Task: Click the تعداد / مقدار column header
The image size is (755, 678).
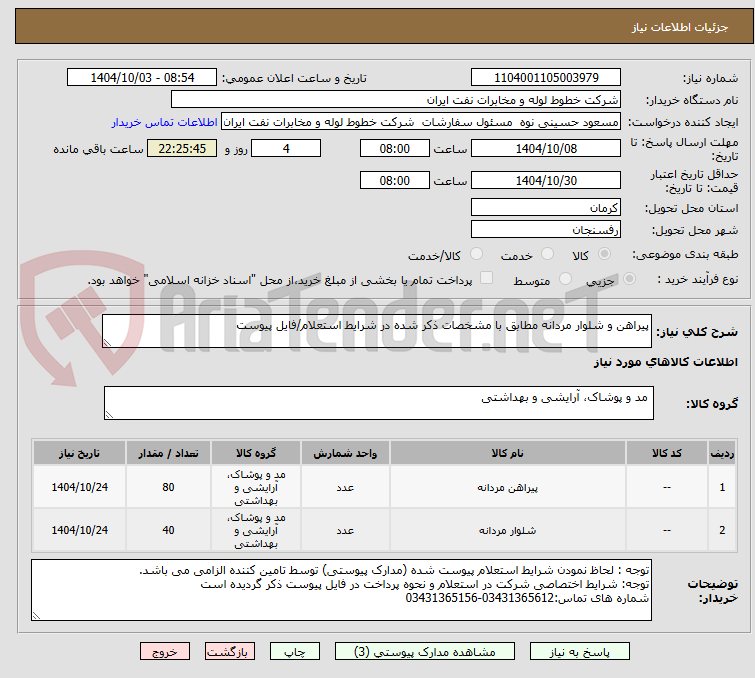Action: [x=168, y=453]
